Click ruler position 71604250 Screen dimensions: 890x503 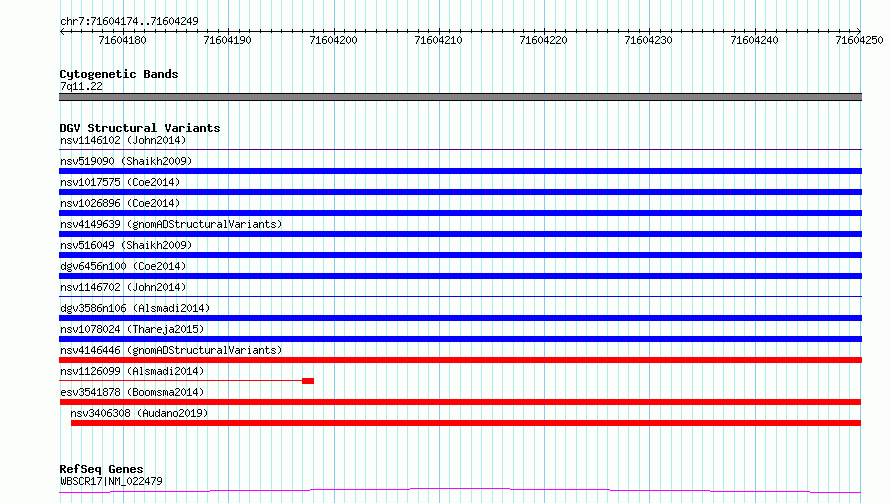(859, 40)
